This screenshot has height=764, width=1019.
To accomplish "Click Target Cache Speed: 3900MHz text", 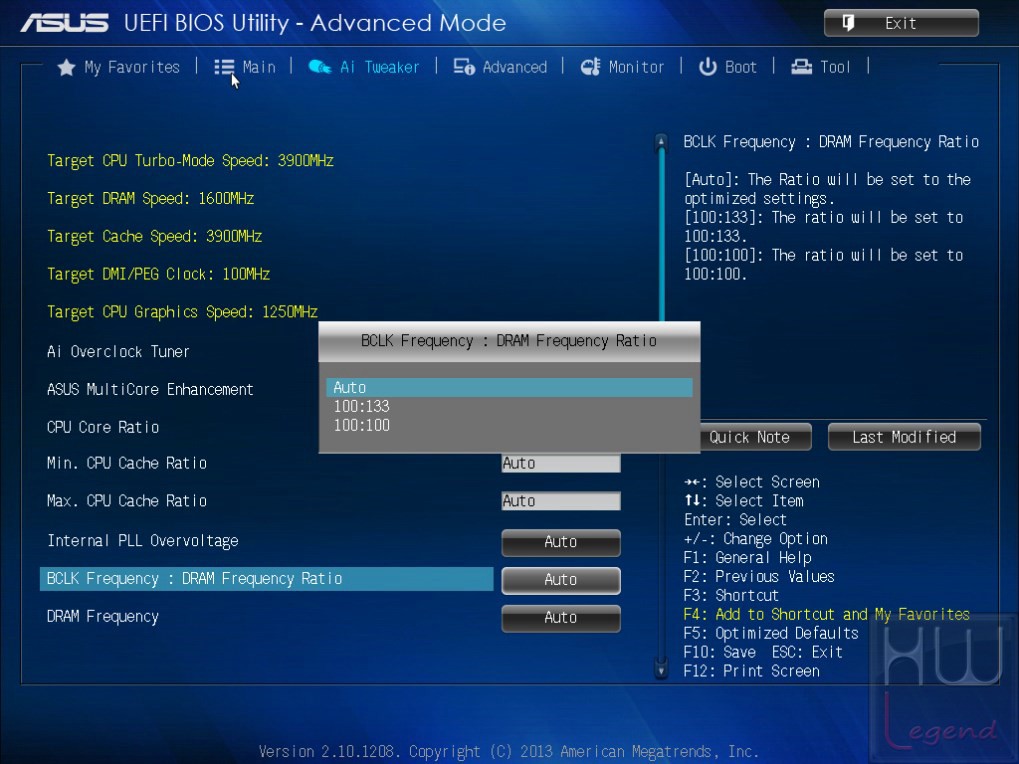I will coord(155,236).
